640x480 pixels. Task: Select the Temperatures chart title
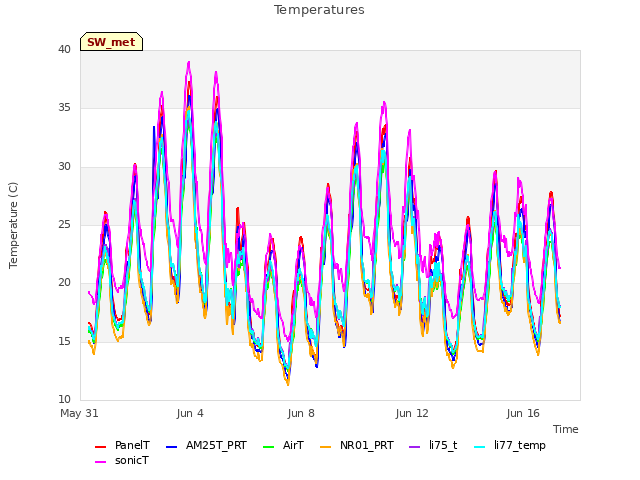[319, 10]
